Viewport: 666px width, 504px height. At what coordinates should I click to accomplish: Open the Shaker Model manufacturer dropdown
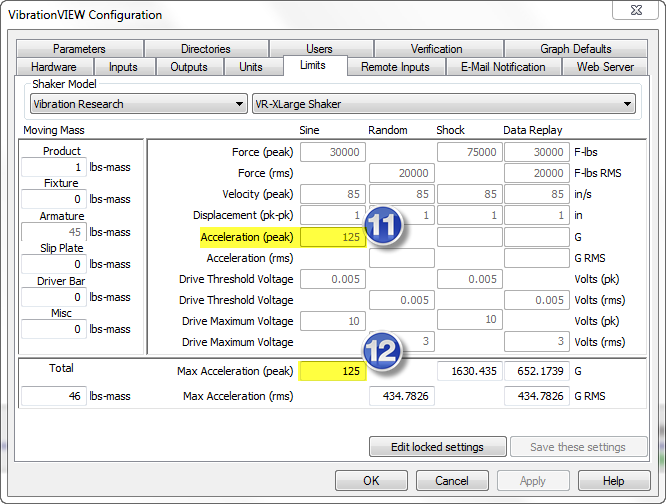point(138,104)
